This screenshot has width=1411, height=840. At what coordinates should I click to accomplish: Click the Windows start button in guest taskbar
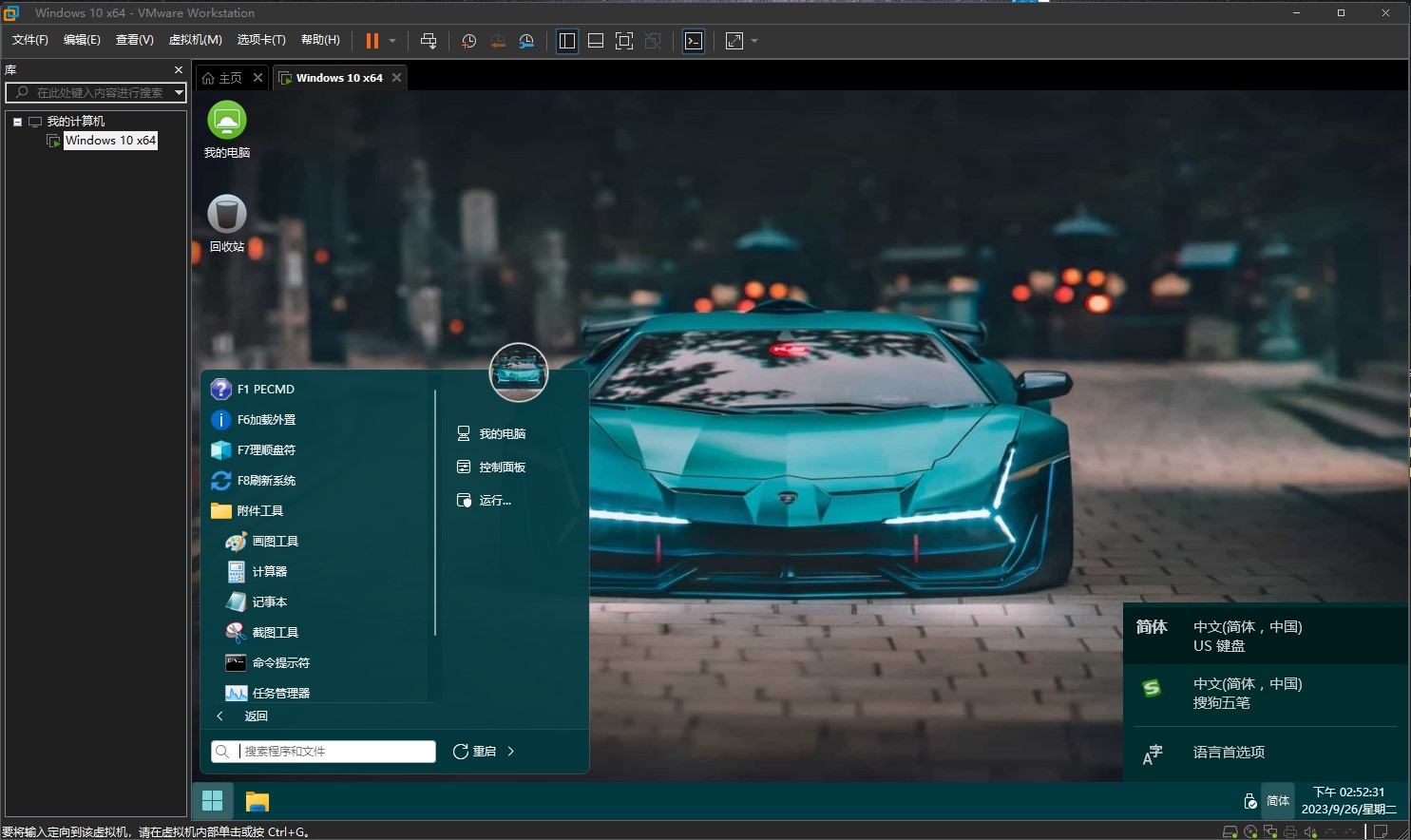point(213,801)
